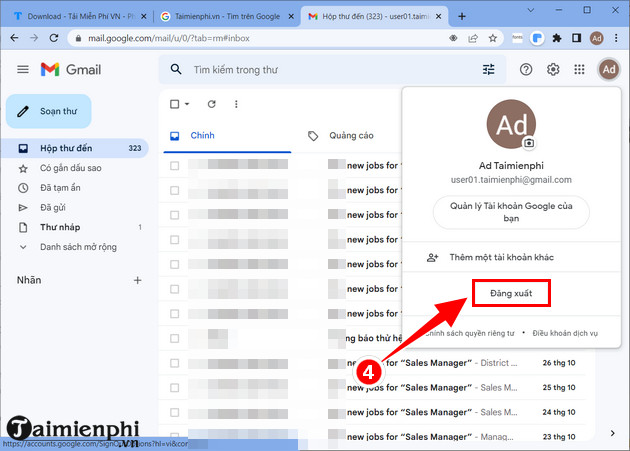Viewport: 630px width, 451px height.
Task: Switch to the Chính inbox tab
Action: point(227,135)
